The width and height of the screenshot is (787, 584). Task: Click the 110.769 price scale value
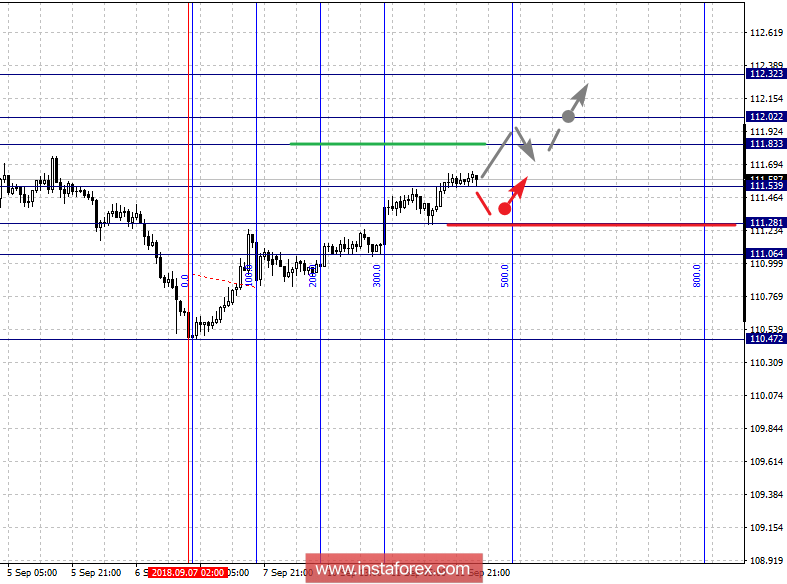coord(766,297)
